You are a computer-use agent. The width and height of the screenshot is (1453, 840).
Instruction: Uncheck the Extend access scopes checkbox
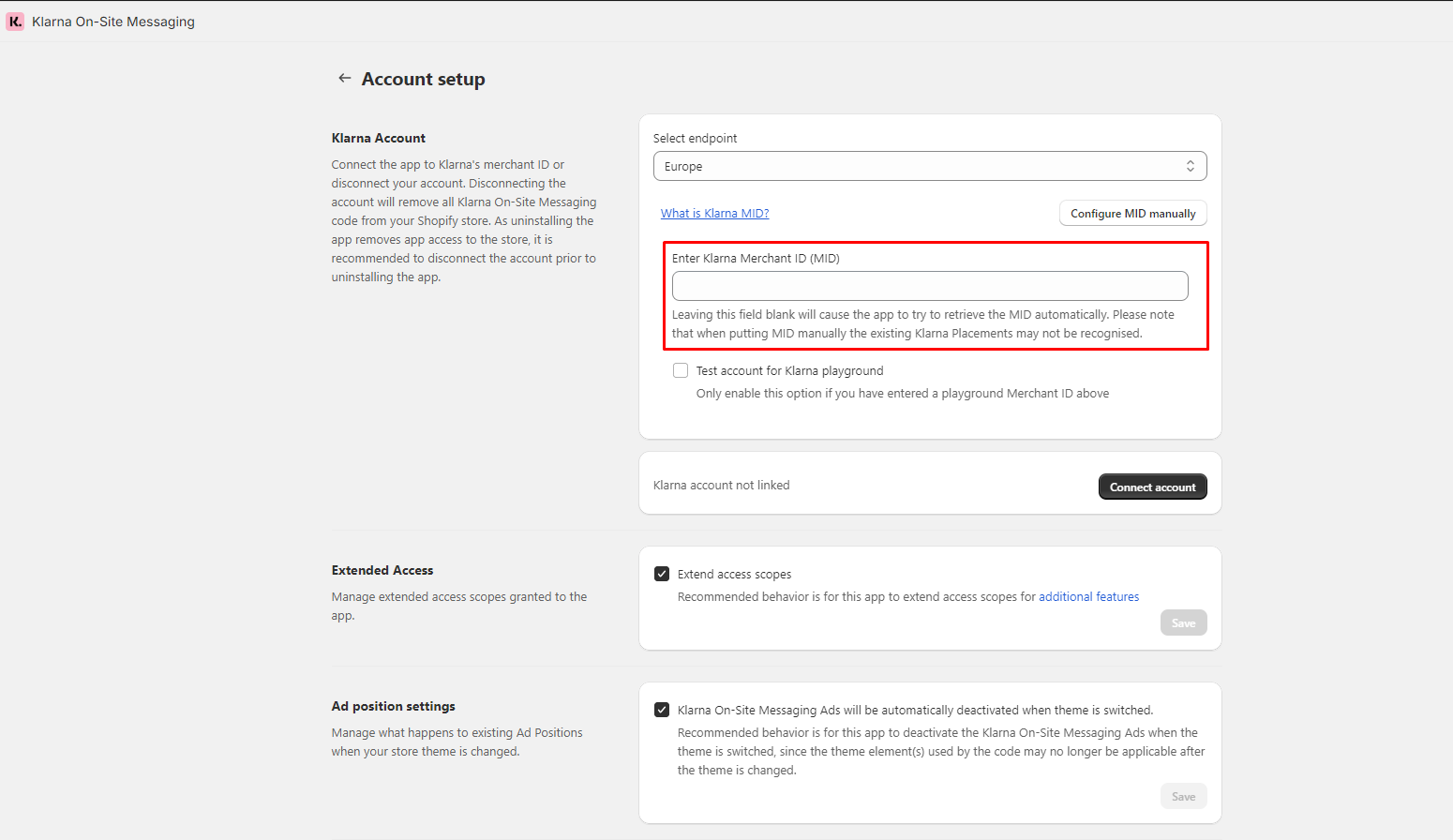[x=662, y=574]
